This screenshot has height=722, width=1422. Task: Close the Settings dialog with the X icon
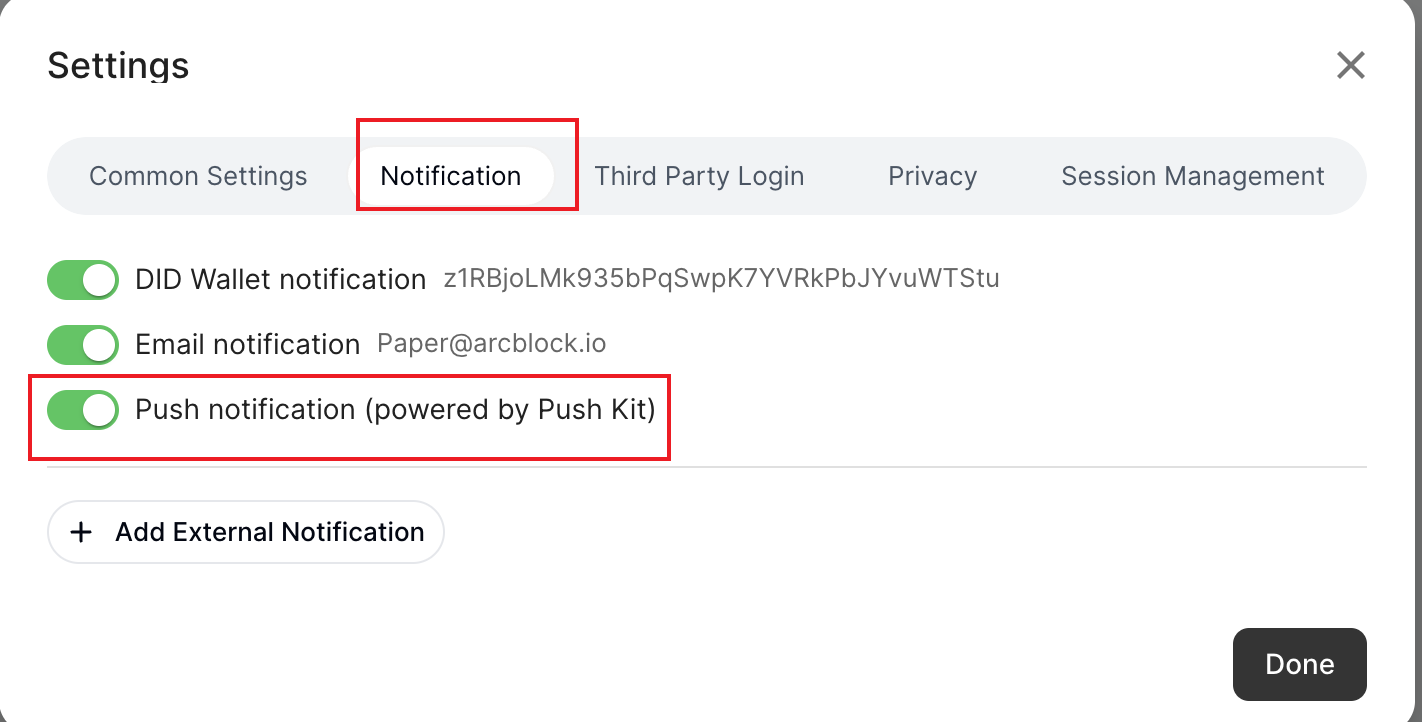click(1350, 66)
